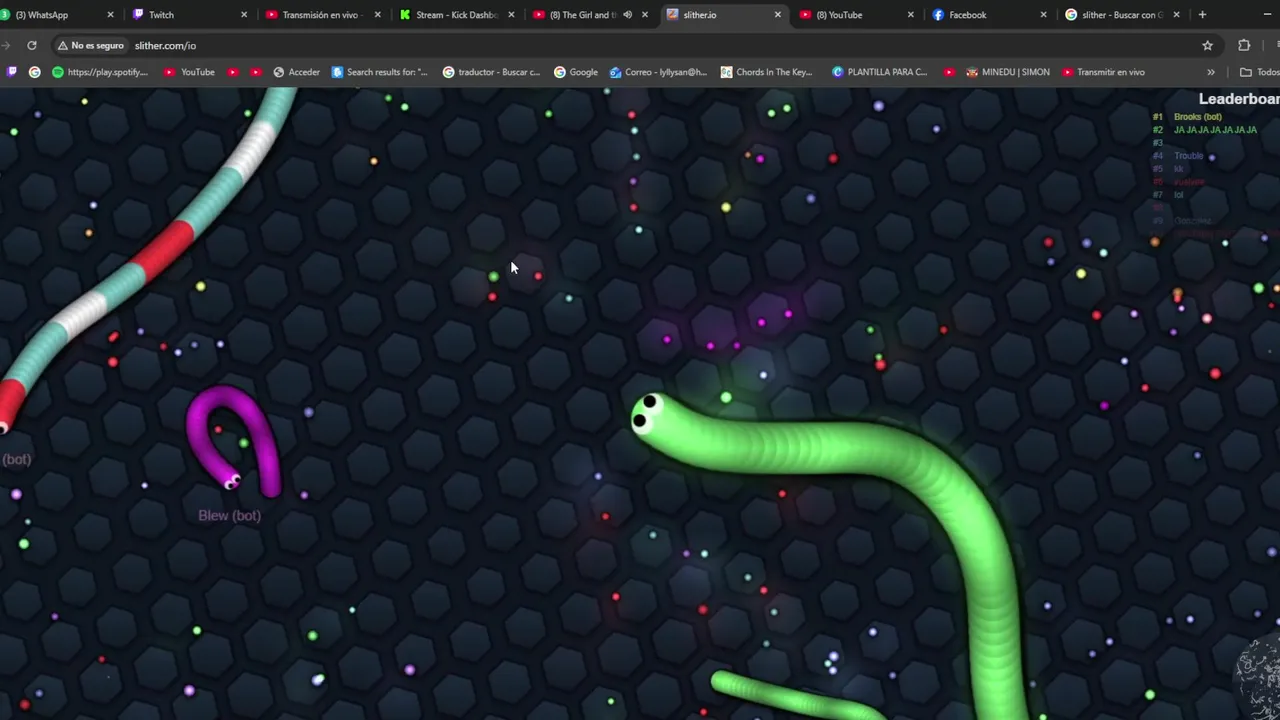Mute audio on The Girl and tab
This screenshot has width=1280, height=720.
point(627,15)
